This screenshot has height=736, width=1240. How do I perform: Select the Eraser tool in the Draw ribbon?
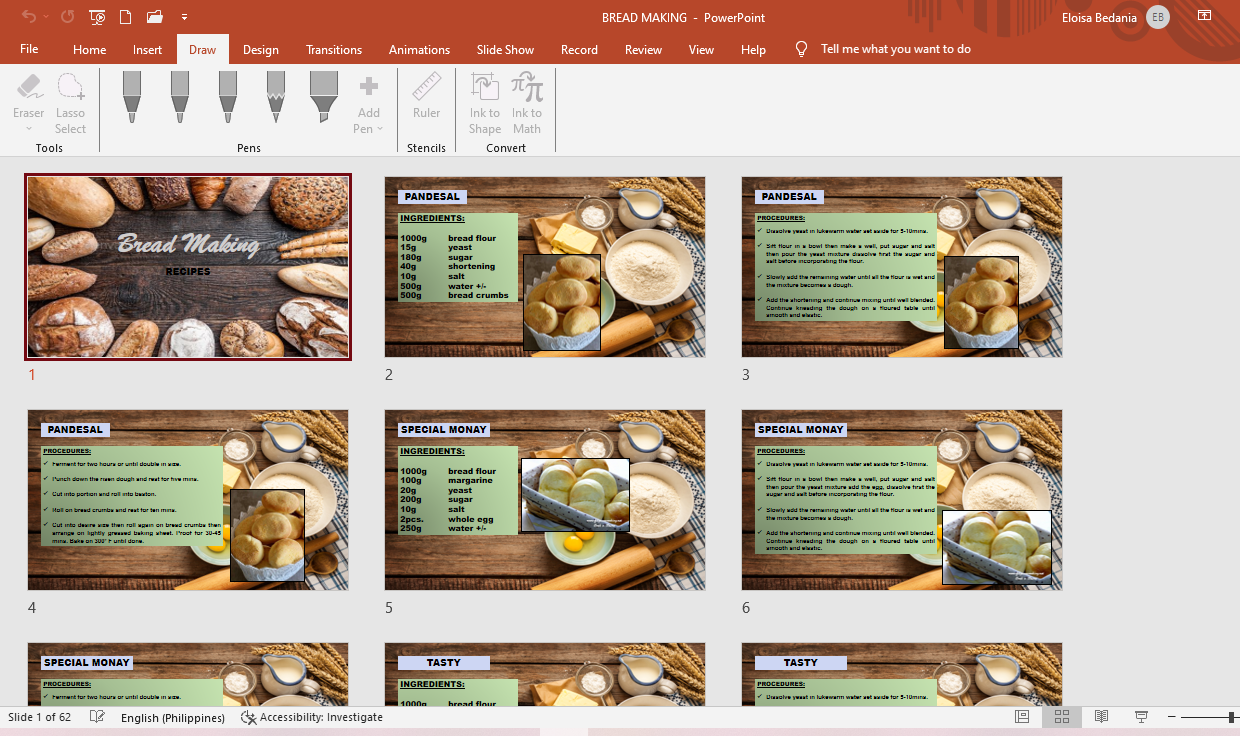(x=28, y=102)
